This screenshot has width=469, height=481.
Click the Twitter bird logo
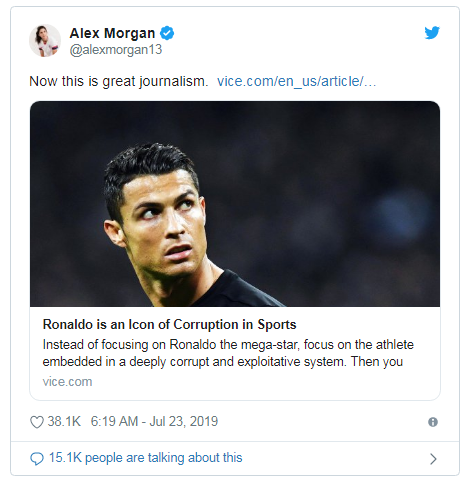click(432, 33)
